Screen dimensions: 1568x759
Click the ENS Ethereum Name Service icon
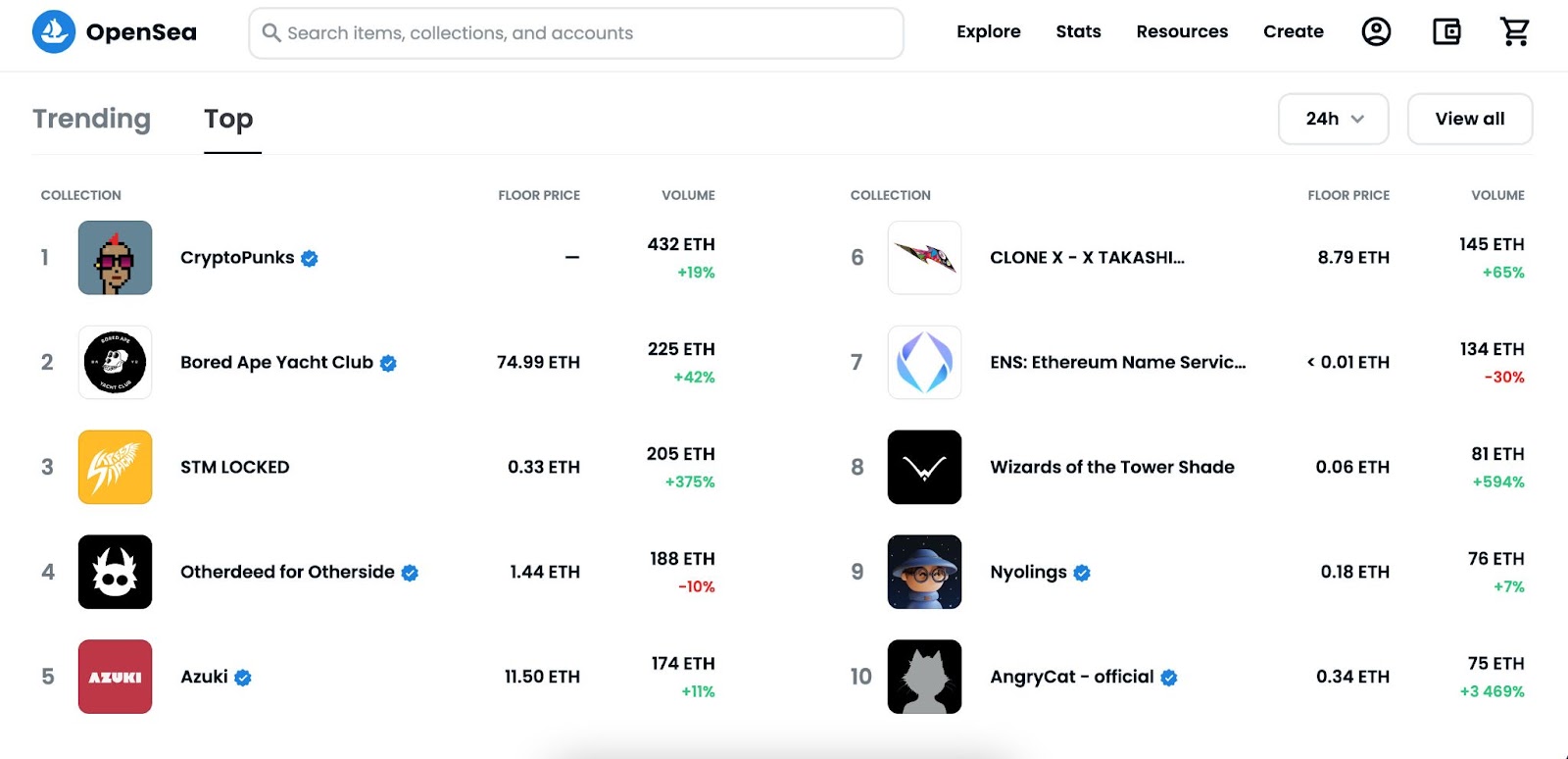(x=924, y=363)
